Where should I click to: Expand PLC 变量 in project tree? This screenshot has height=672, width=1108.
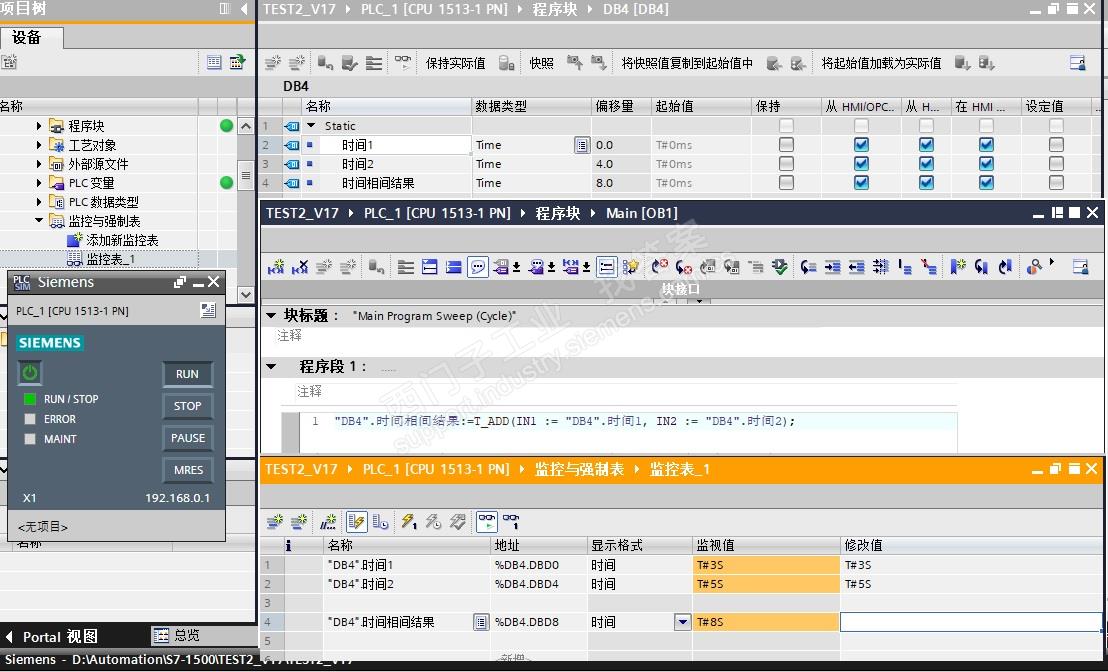click(39, 183)
